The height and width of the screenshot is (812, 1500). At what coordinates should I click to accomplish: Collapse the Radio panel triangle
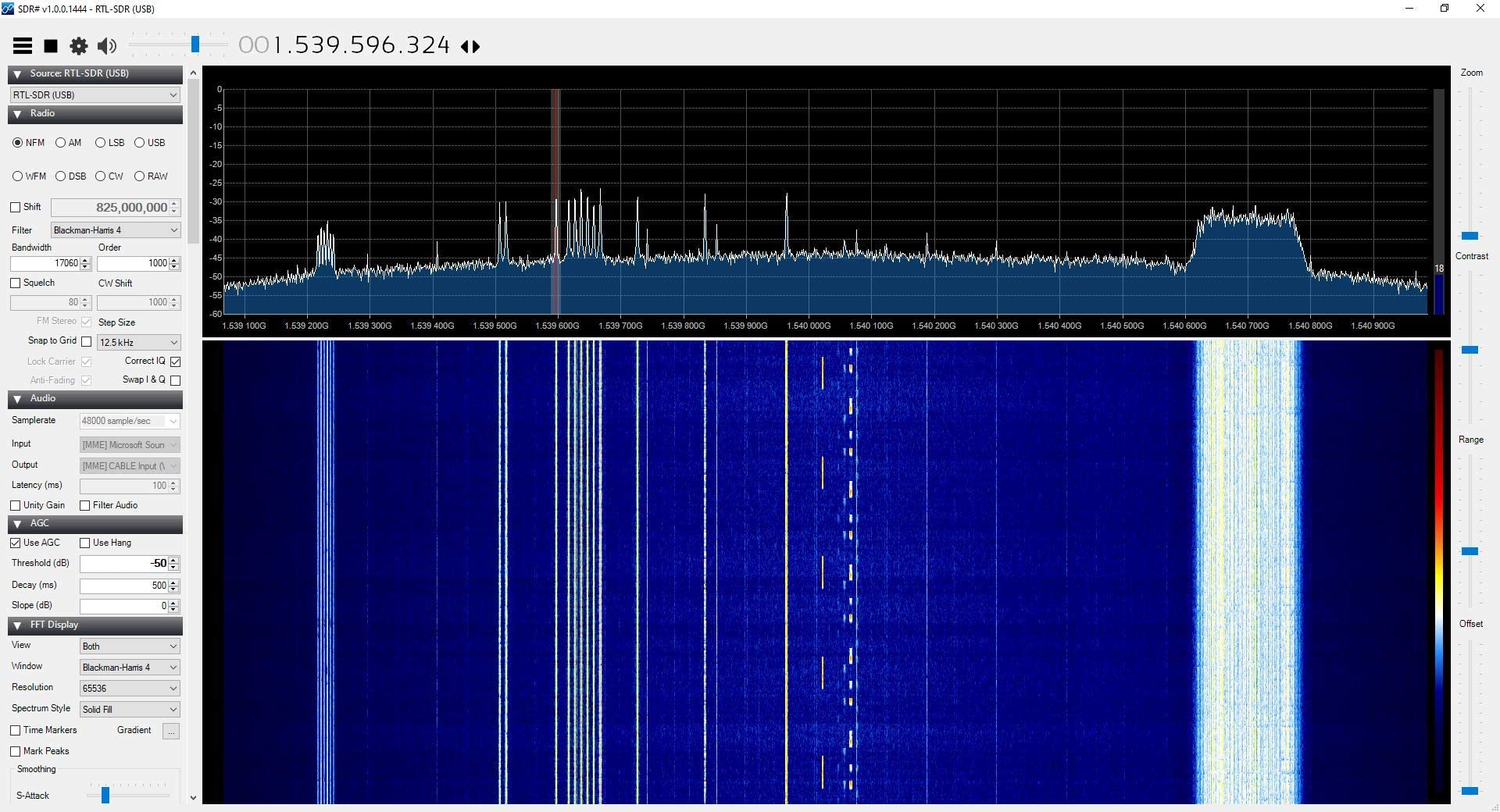[17, 114]
